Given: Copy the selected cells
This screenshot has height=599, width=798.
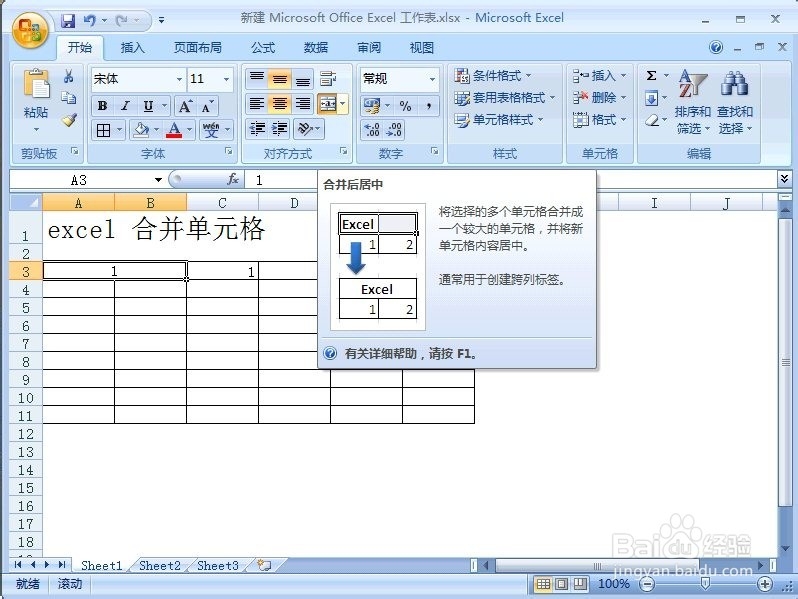Looking at the screenshot, I should click(x=69, y=98).
